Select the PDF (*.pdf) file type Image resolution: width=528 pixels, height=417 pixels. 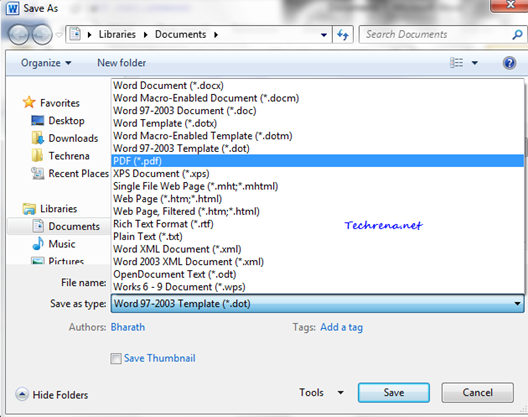(317, 161)
